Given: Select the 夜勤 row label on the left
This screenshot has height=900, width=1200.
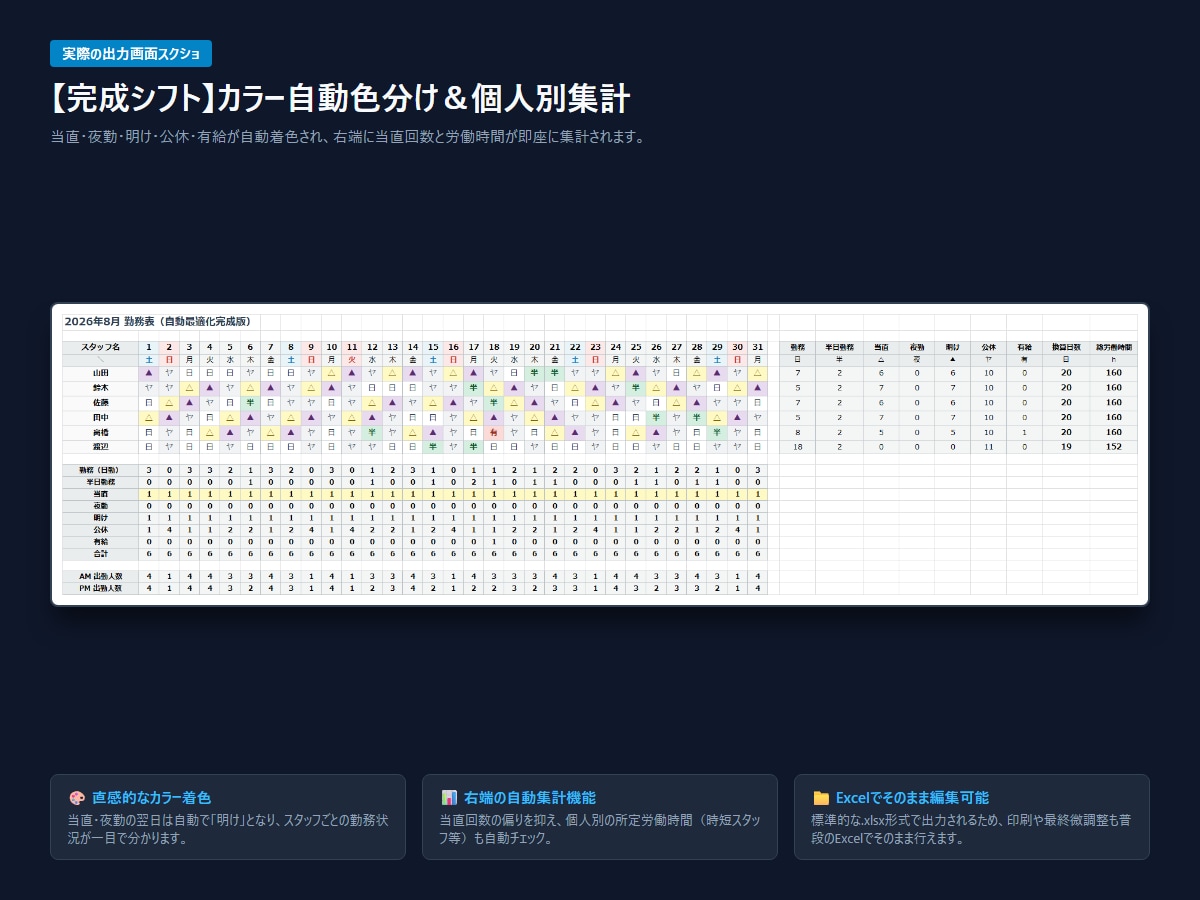Looking at the screenshot, I should pos(100,506).
